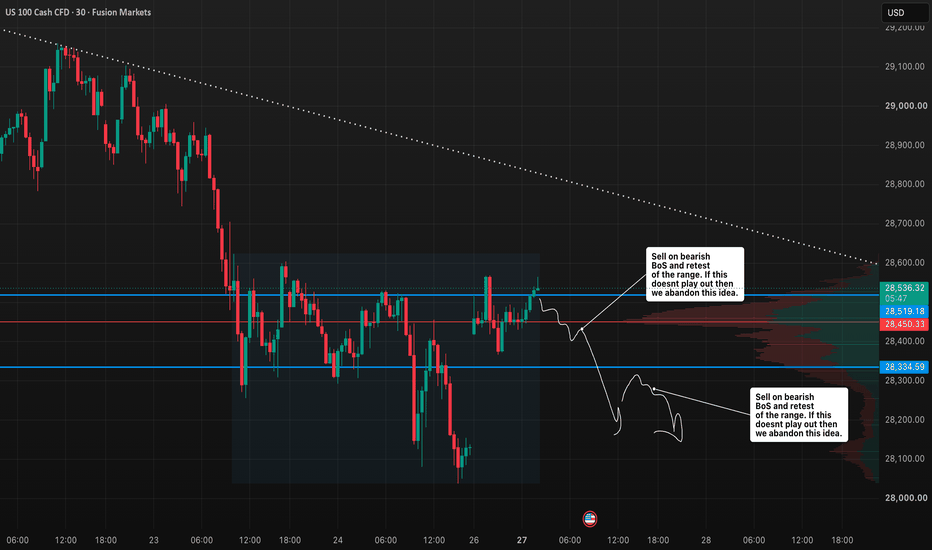The image size is (932, 550).
Task: Click the date label 26 on time axis
Action: [x=474, y=540]
